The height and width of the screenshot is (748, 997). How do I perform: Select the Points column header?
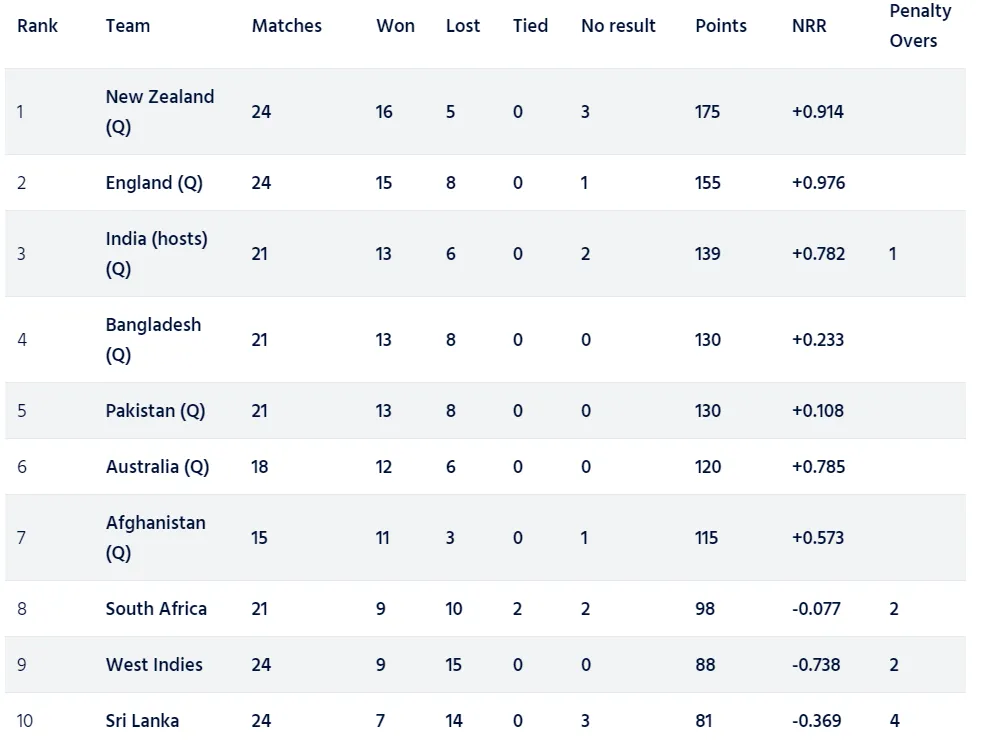721,26
